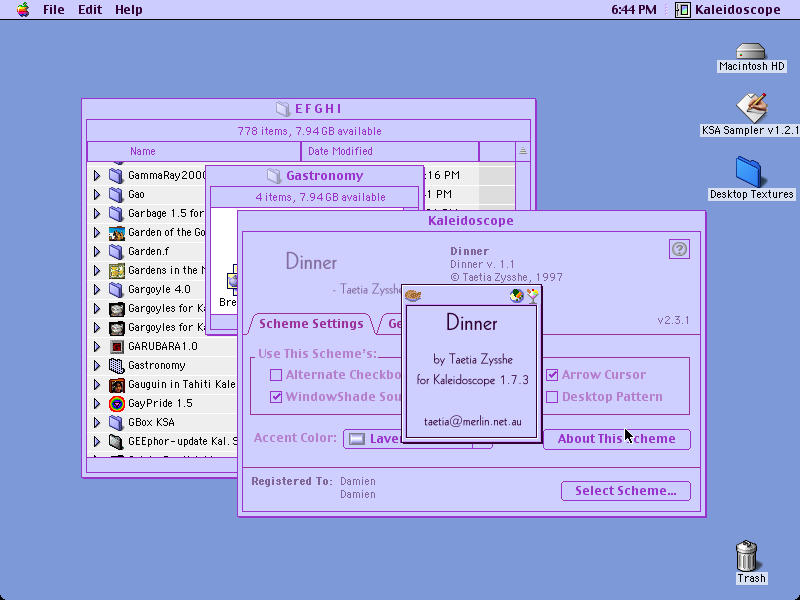Screen dimensions: 800x600
Task: Switch to the Scheme Settings tab
Action: coord(311,324)
